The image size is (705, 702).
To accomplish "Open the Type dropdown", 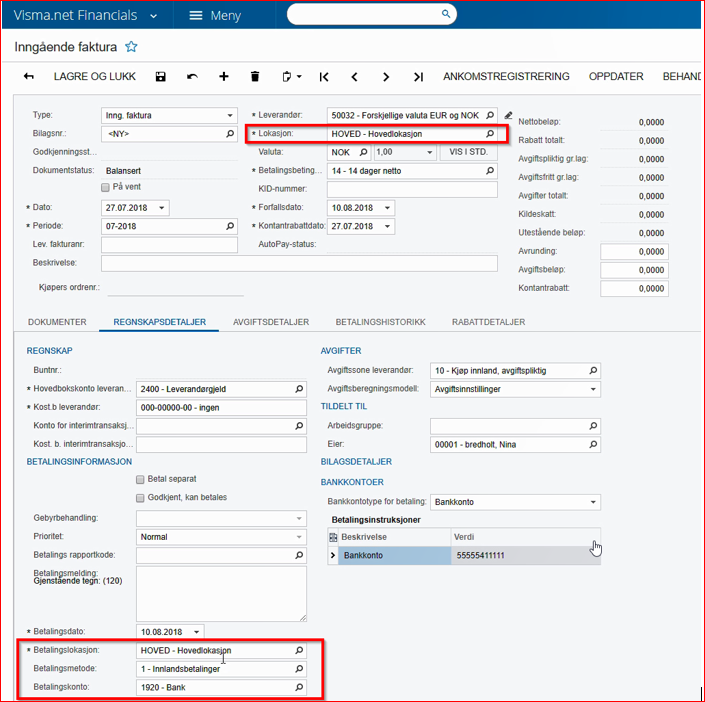I will coord(230,115).
